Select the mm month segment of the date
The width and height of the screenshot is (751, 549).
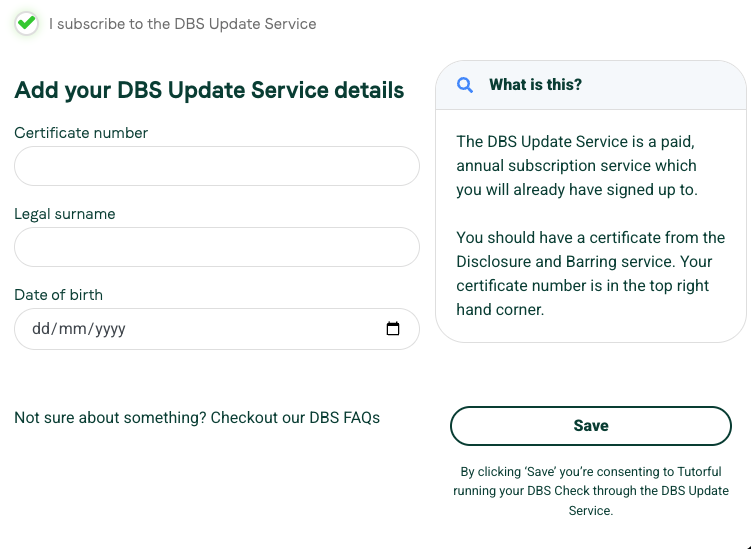72,329
